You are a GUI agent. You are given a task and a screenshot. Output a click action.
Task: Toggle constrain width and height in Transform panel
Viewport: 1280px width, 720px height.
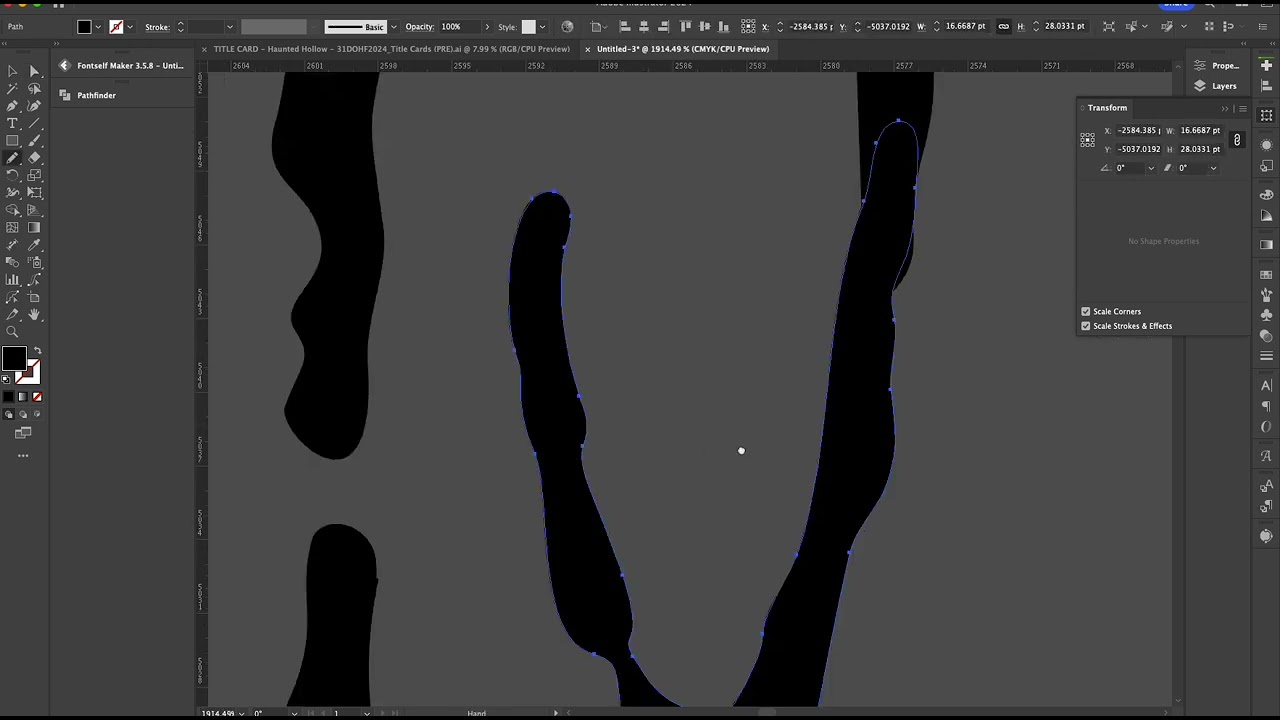click(1237, 140)
